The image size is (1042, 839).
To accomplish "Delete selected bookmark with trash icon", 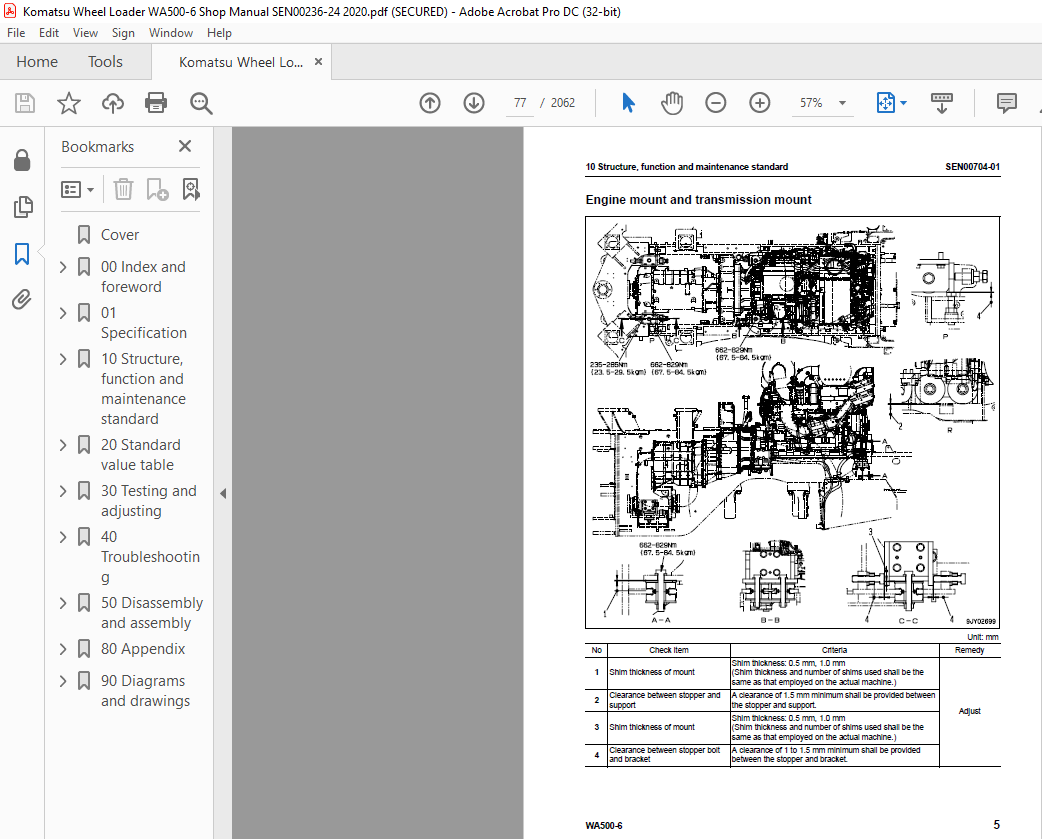I will pos(123,189).
